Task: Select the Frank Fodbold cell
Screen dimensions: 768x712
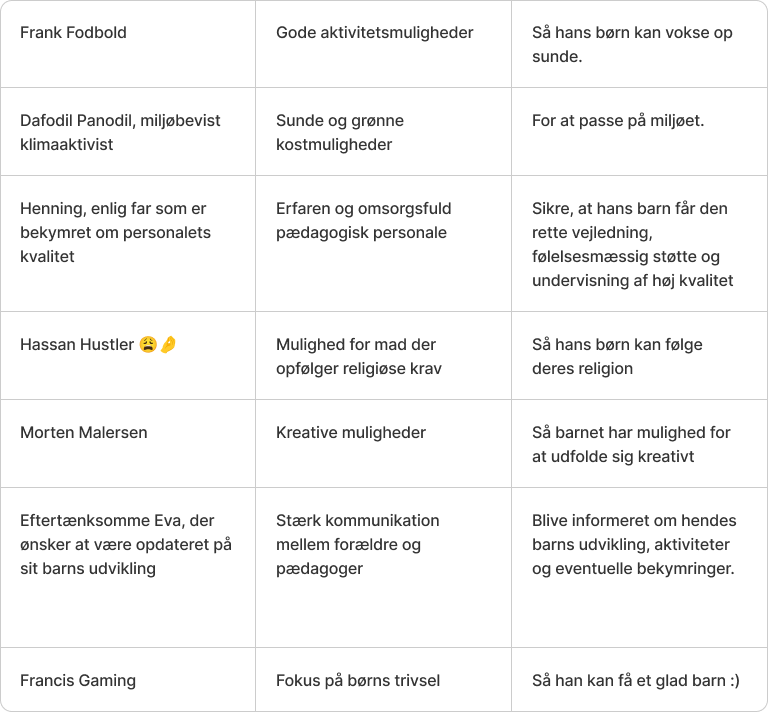Action: point(128,44)
